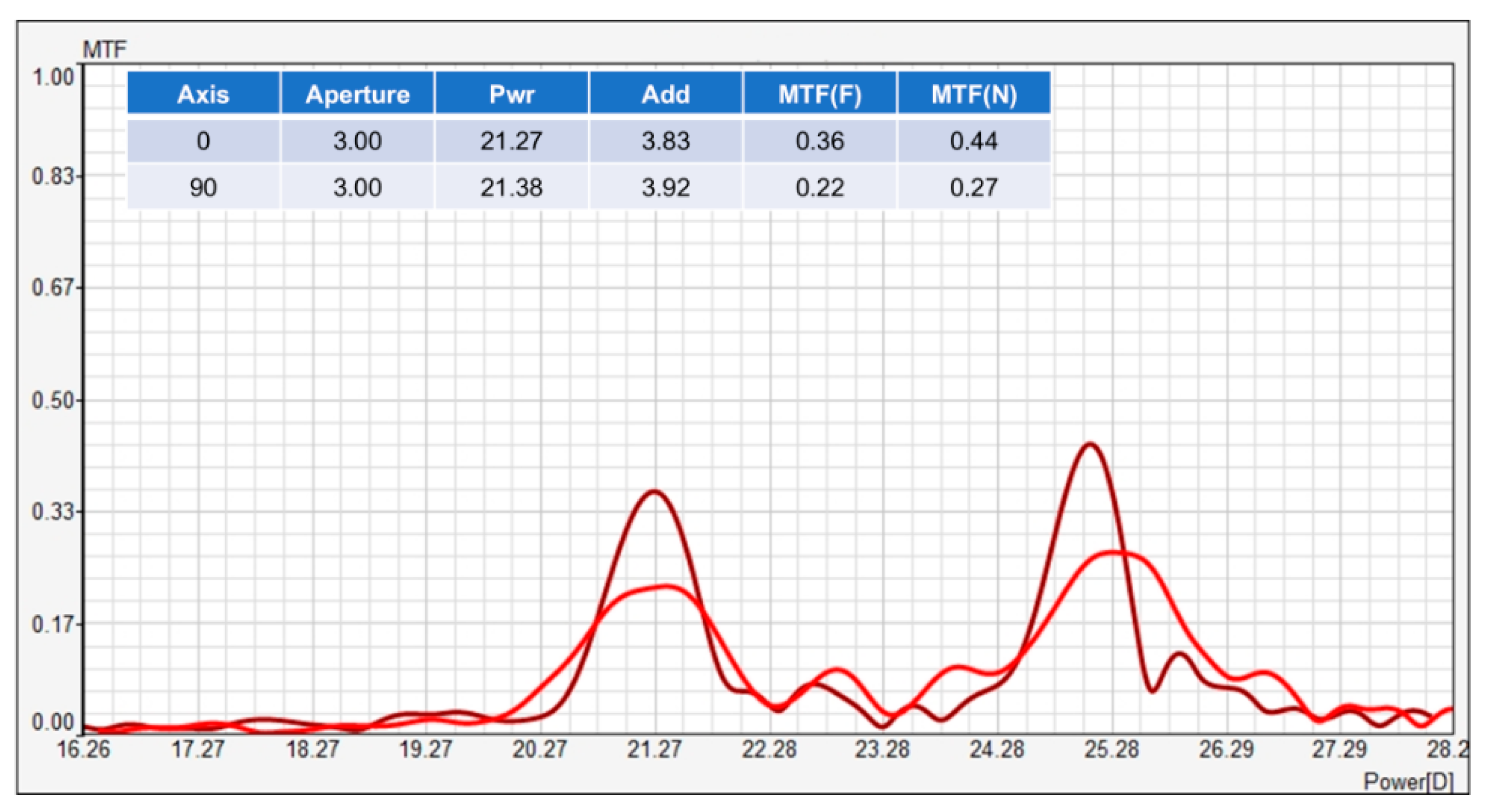Click the 0.44 MTF(N) value cell
Screen dimensions: 1486x812
tap(974, 141)
